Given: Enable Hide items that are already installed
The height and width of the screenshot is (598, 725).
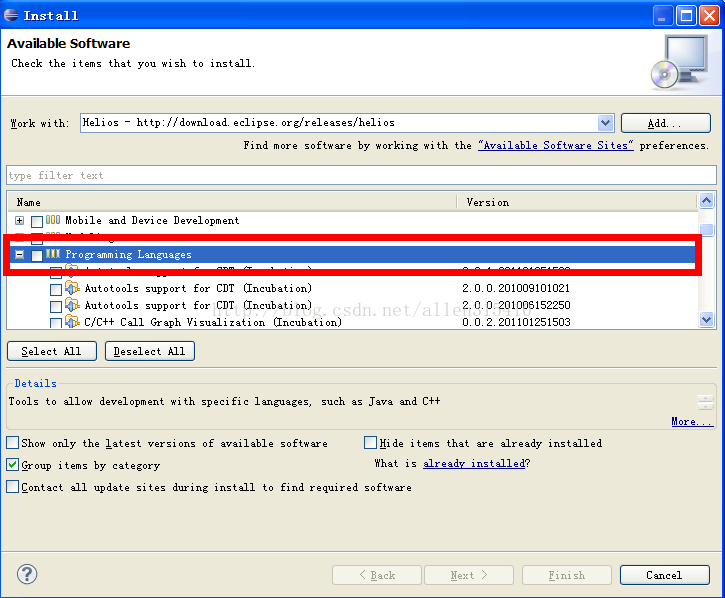Looking at the screenshot, I should tap(370, 443).
